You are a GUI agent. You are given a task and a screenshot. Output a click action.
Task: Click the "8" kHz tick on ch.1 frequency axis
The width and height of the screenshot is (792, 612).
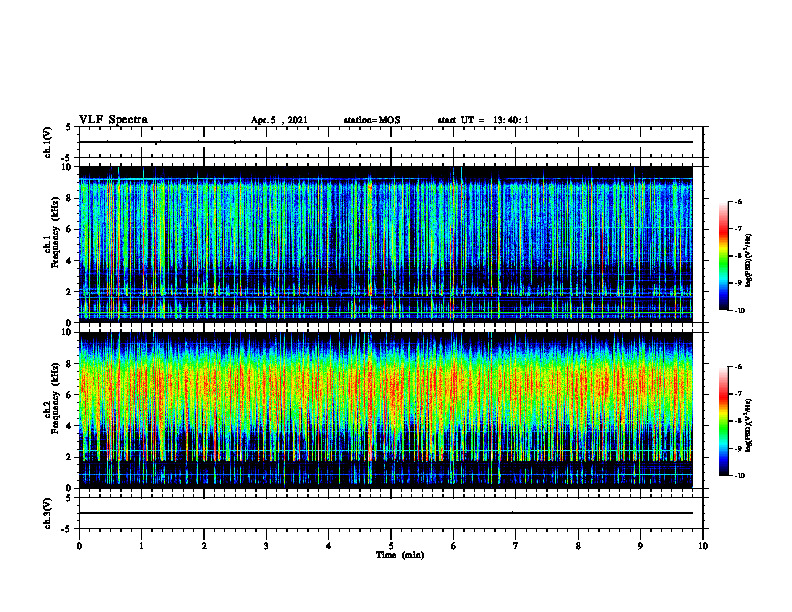(x=70, y=198)
